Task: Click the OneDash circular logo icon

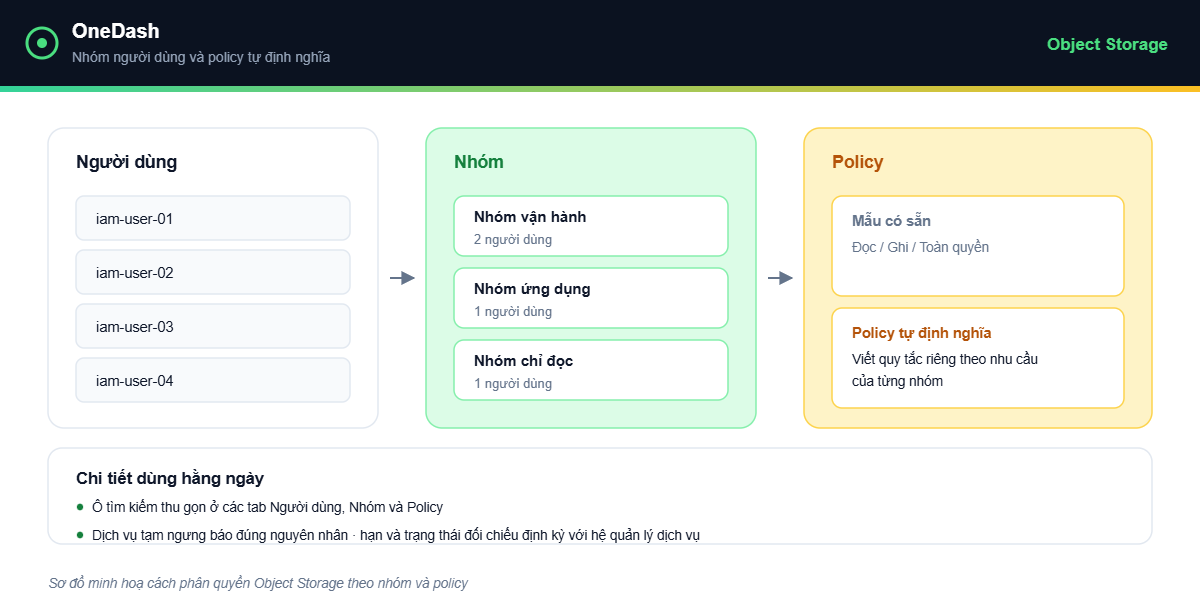Action: pyautogui.click(x=42, y=43)
